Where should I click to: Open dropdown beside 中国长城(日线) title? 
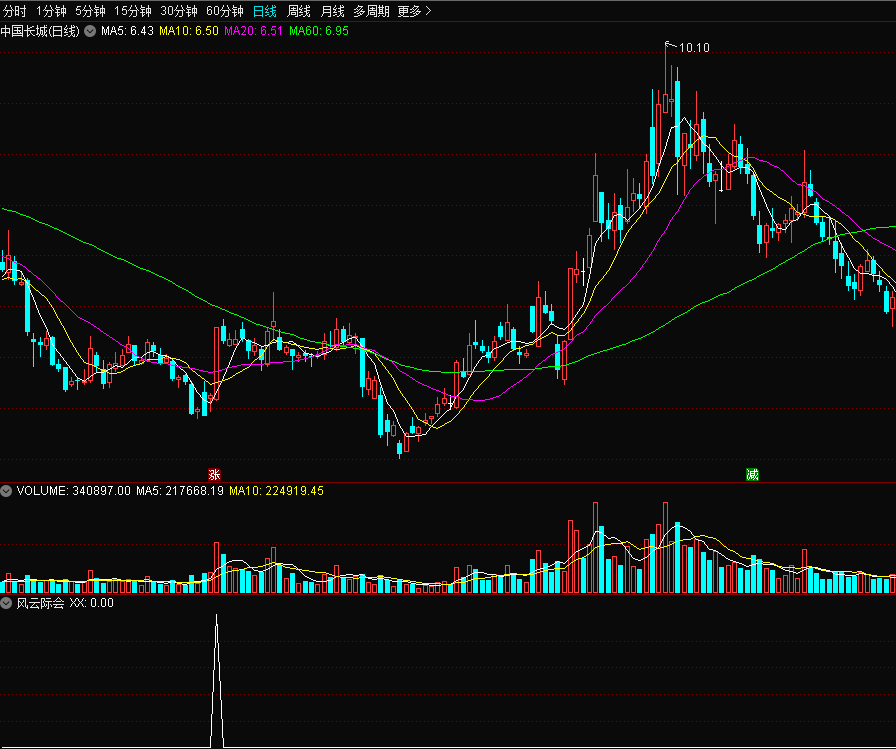[x=90, y=31]
